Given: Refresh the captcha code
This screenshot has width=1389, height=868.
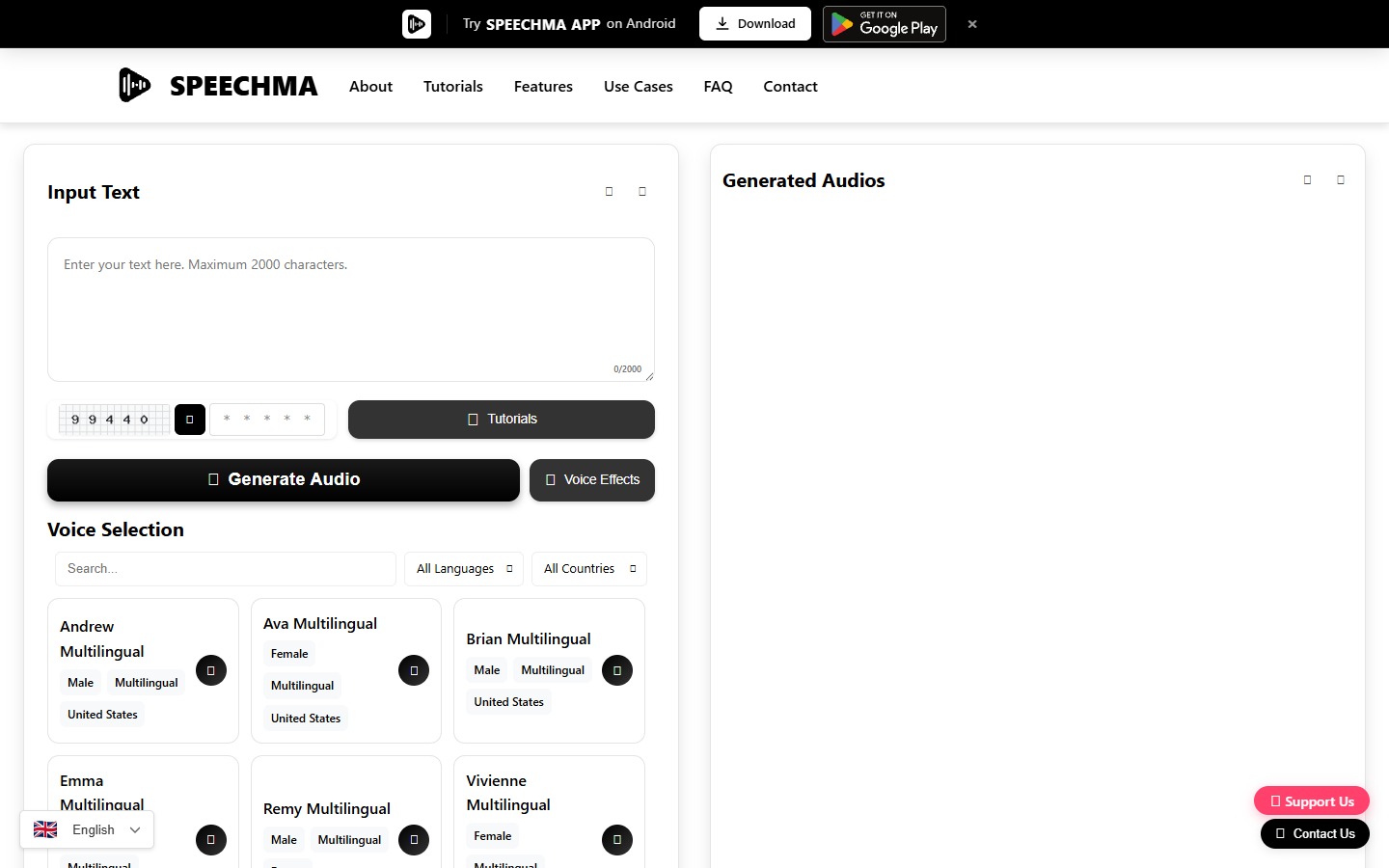Looking at the screenshot, I should 190,420.
